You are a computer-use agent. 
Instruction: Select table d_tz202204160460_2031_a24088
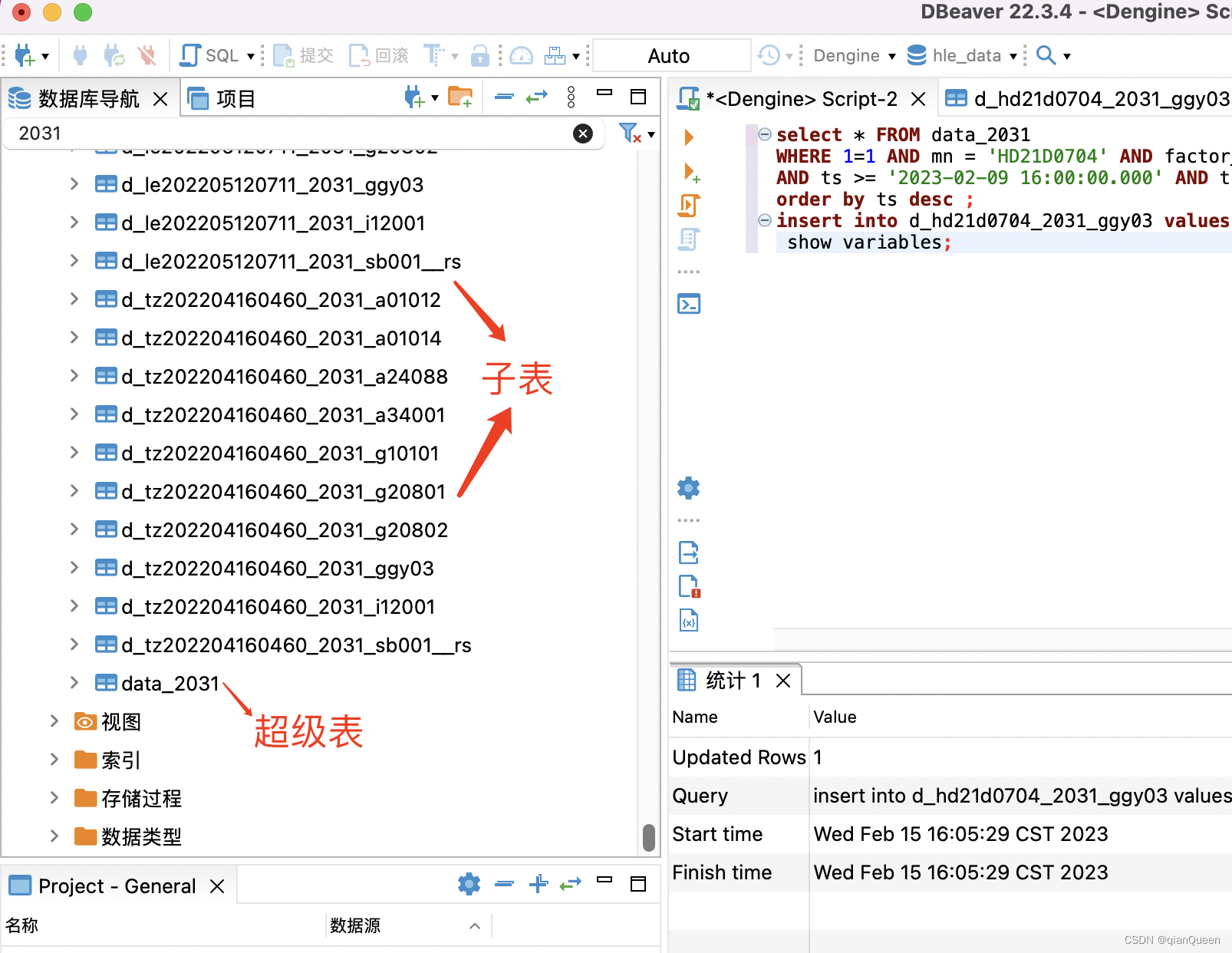(x=285, y=377)
